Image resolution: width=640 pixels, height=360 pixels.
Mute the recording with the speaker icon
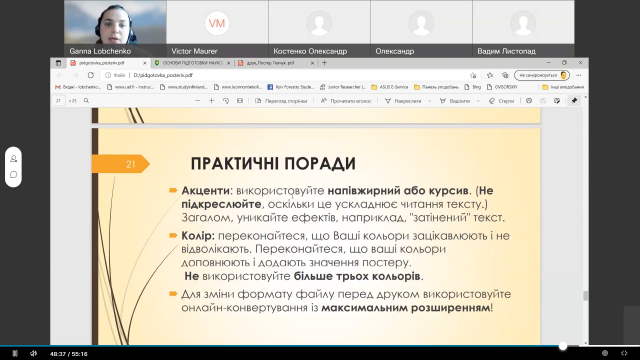[33, 353]
